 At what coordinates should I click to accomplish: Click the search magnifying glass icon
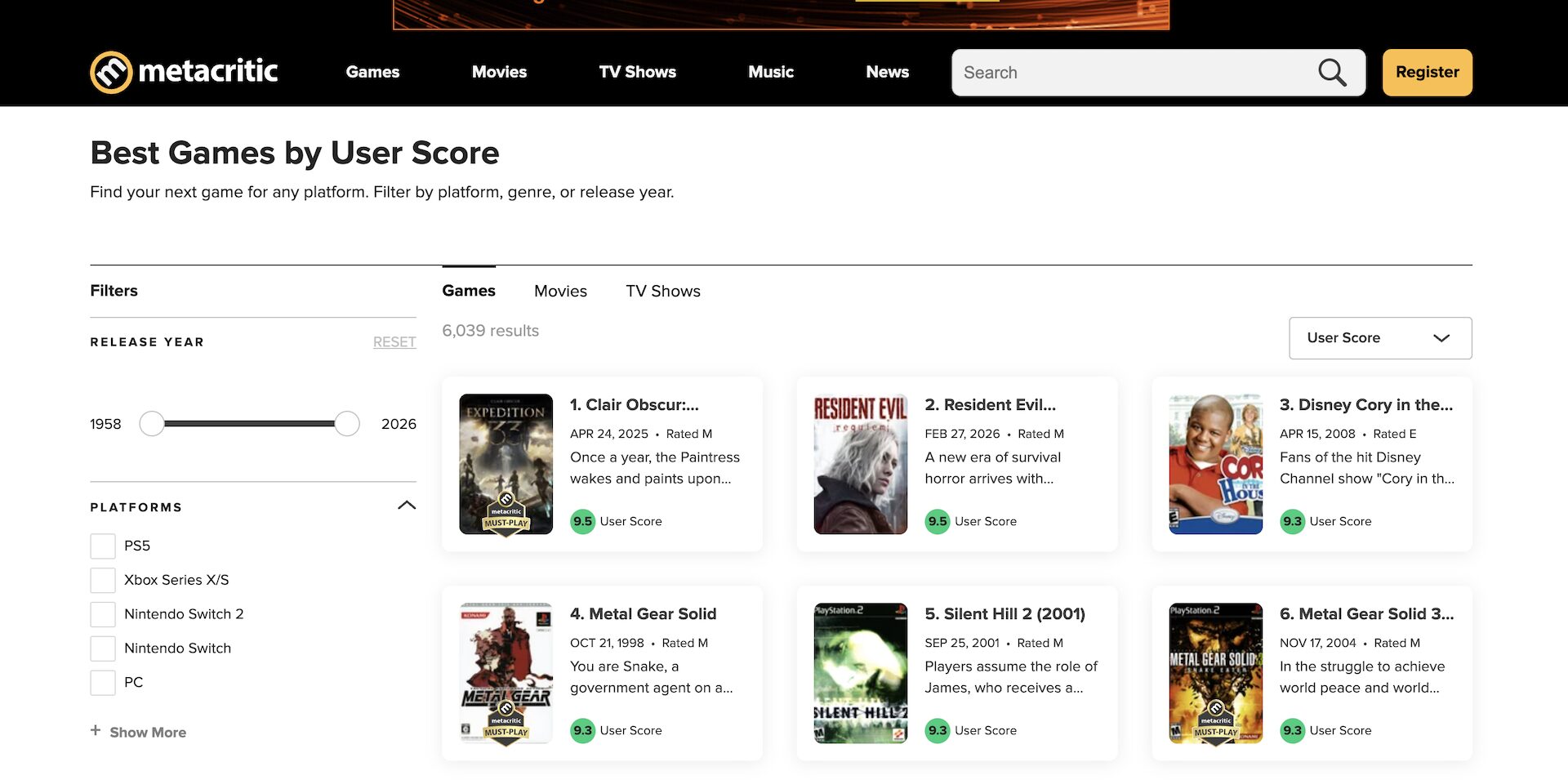(x=1331, y=73)
